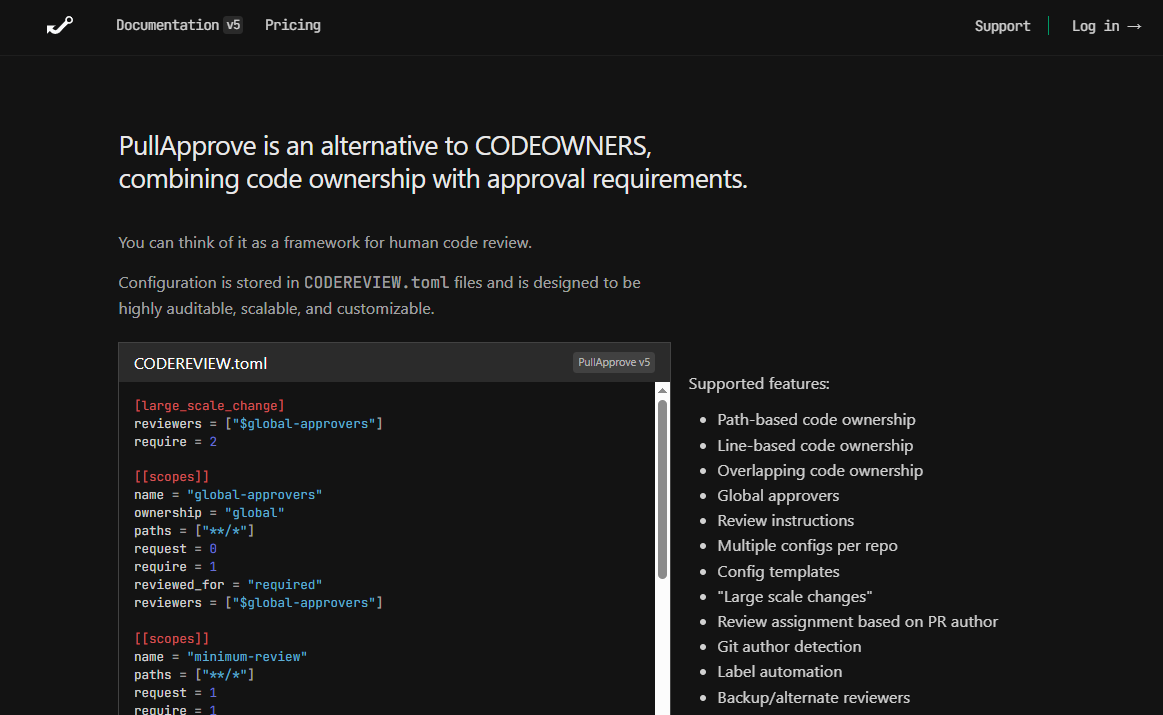Screen dimensions: 1163x715
Task: Click the inline CODEREVIEW.toml code text
Action: pos(377,283)
